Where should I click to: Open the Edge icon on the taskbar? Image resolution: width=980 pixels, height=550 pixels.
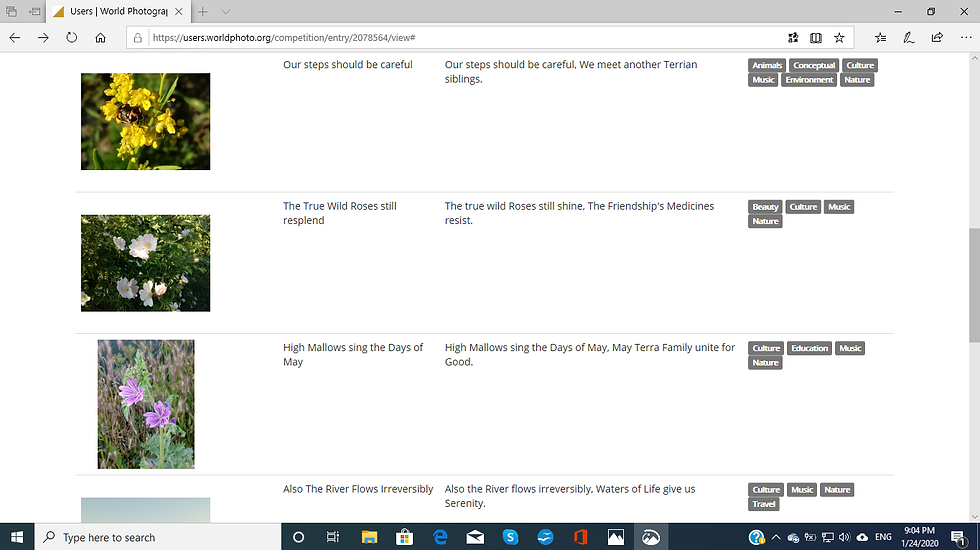click(440, 537)
